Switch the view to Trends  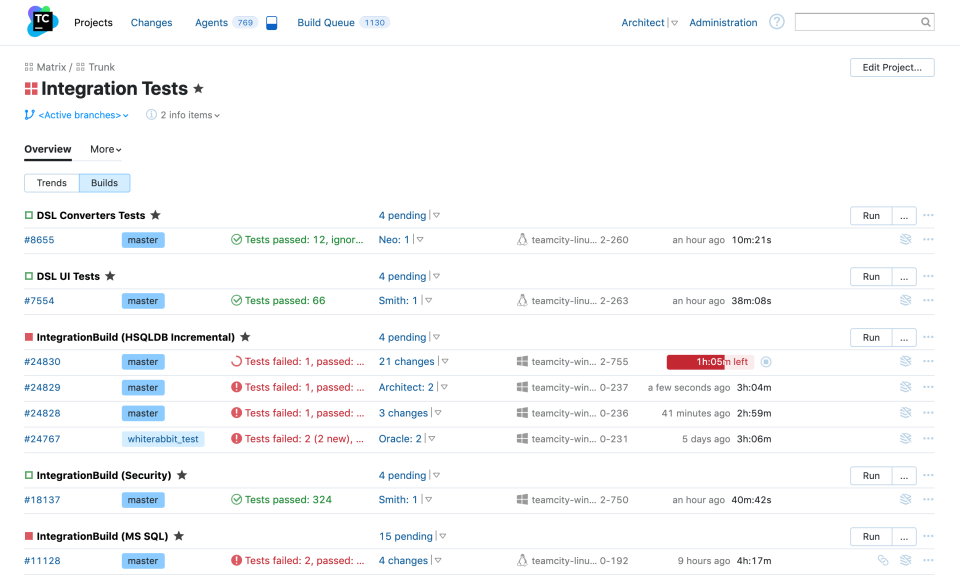pos(52,183)
